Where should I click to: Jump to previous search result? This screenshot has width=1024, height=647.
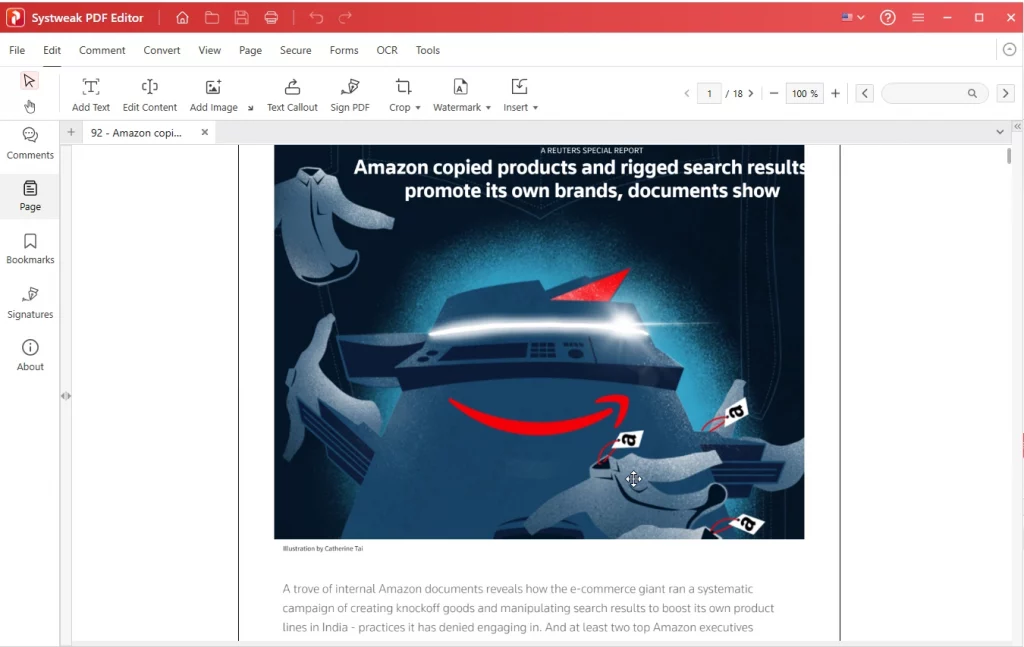[x=865, y=93]
